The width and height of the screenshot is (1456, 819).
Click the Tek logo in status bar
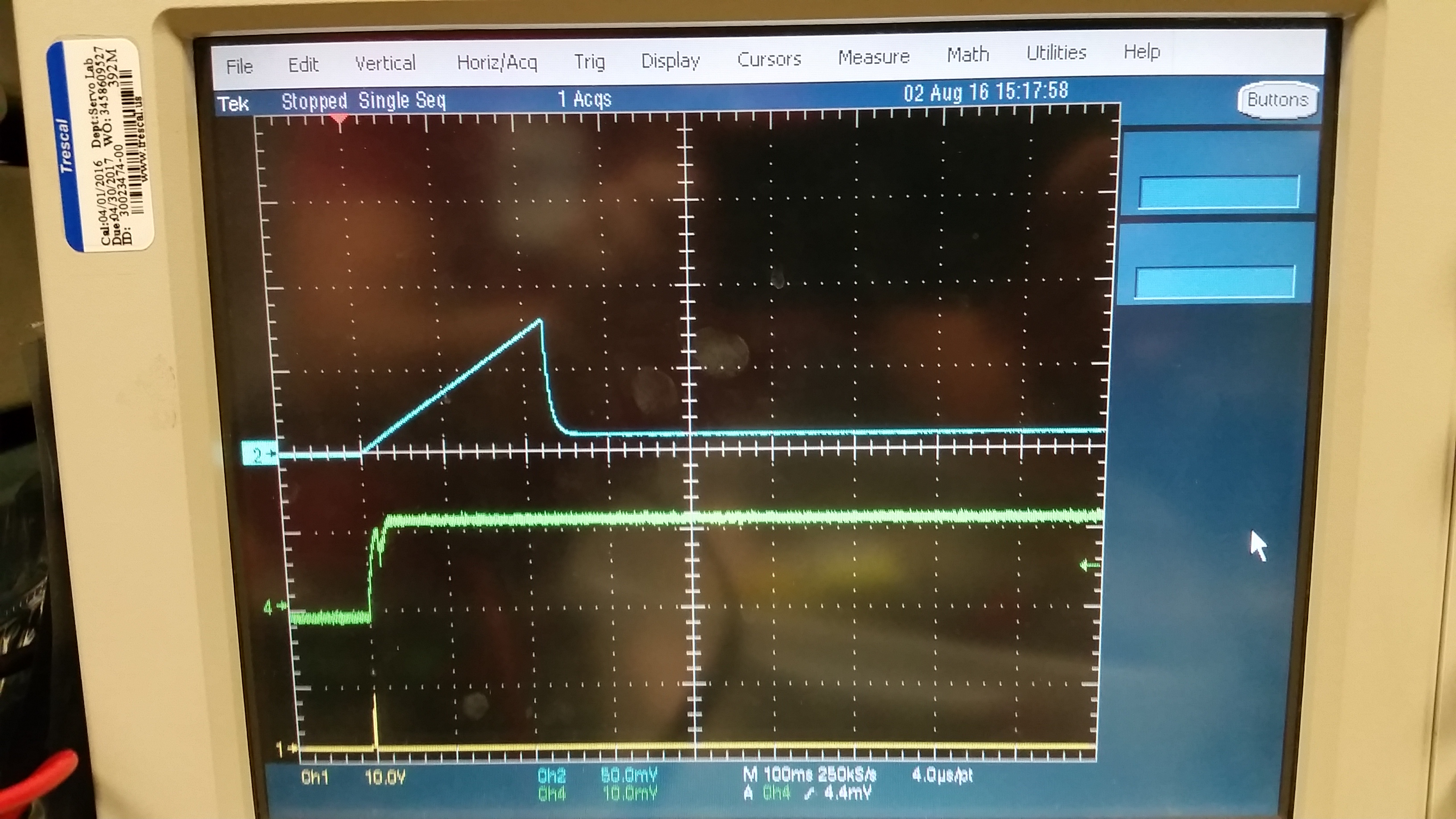coord(233,104)
